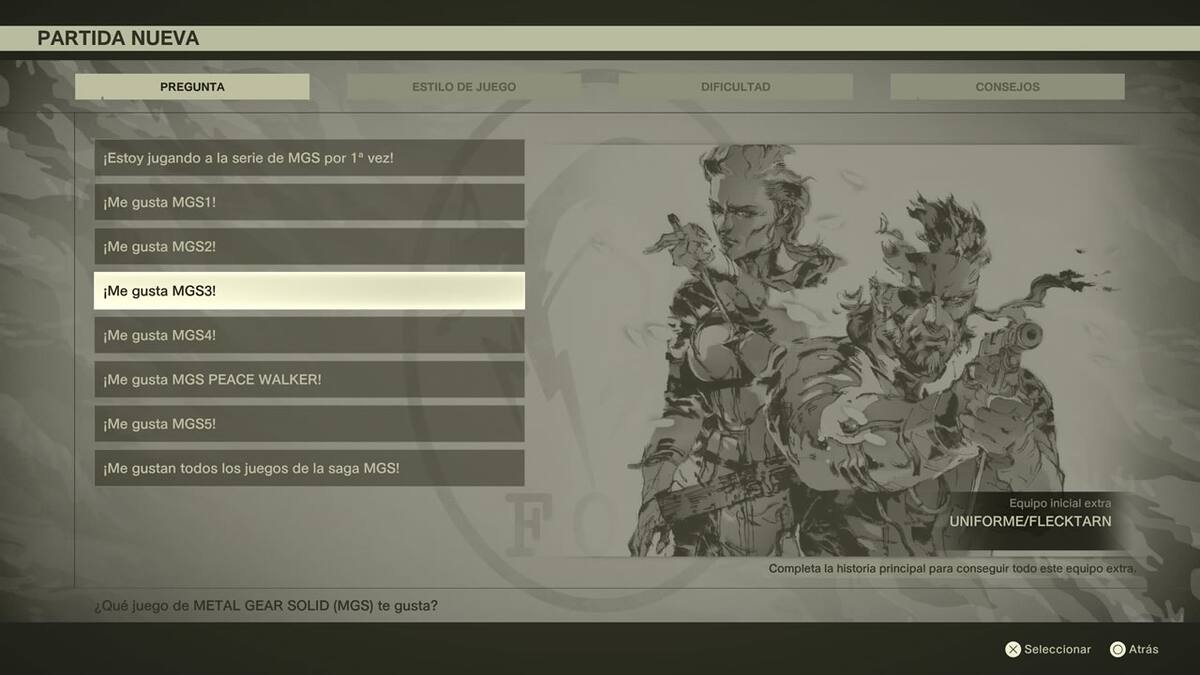The width and height of the screenshot is (1200, 675).
Task: Click the 'Equipo inicial extra' label
Action: pos(1060,503)
